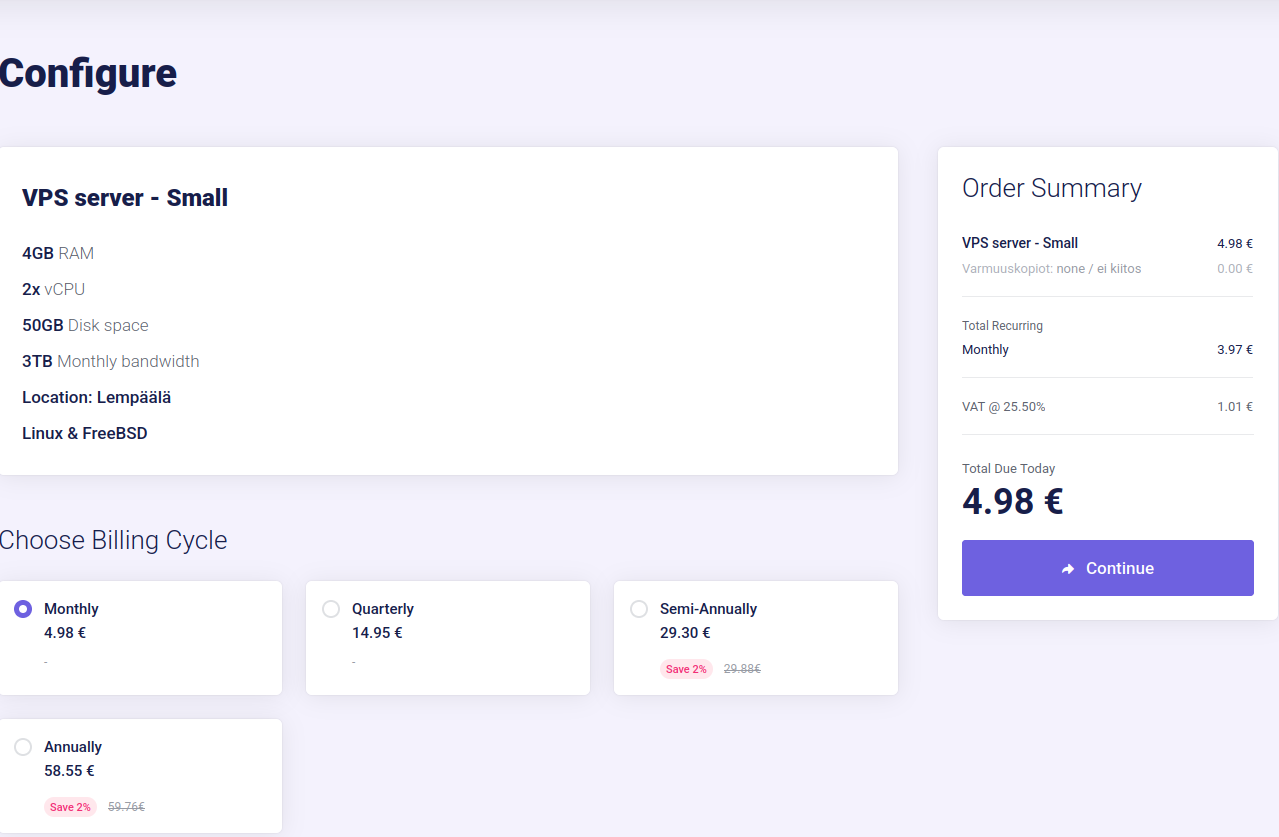Click the Save 2% badge under Annually
The width and height of the screenshot is (1279, 837).
tap(70, 807)
